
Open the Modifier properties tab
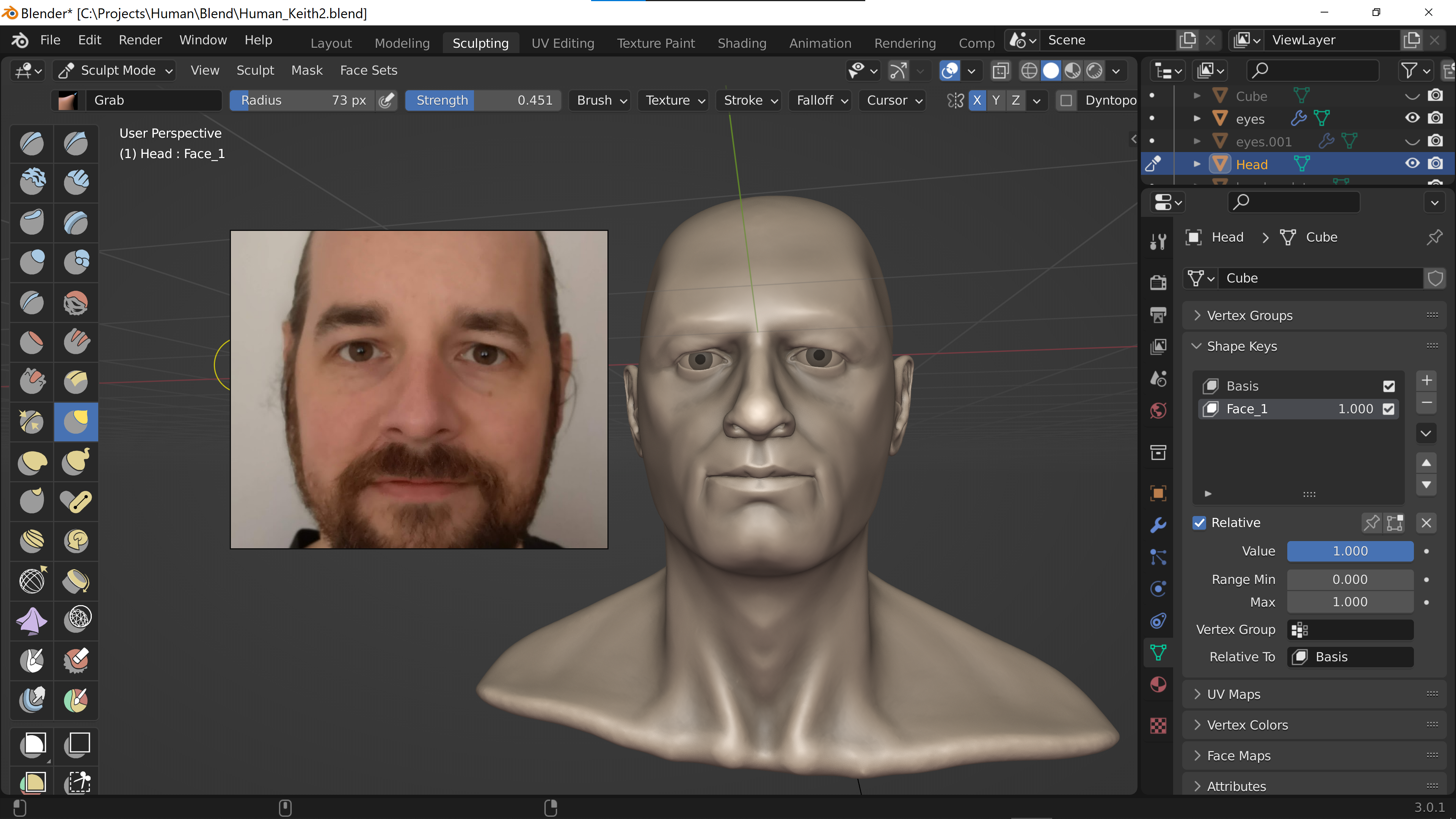click(x=1158, y=525)
